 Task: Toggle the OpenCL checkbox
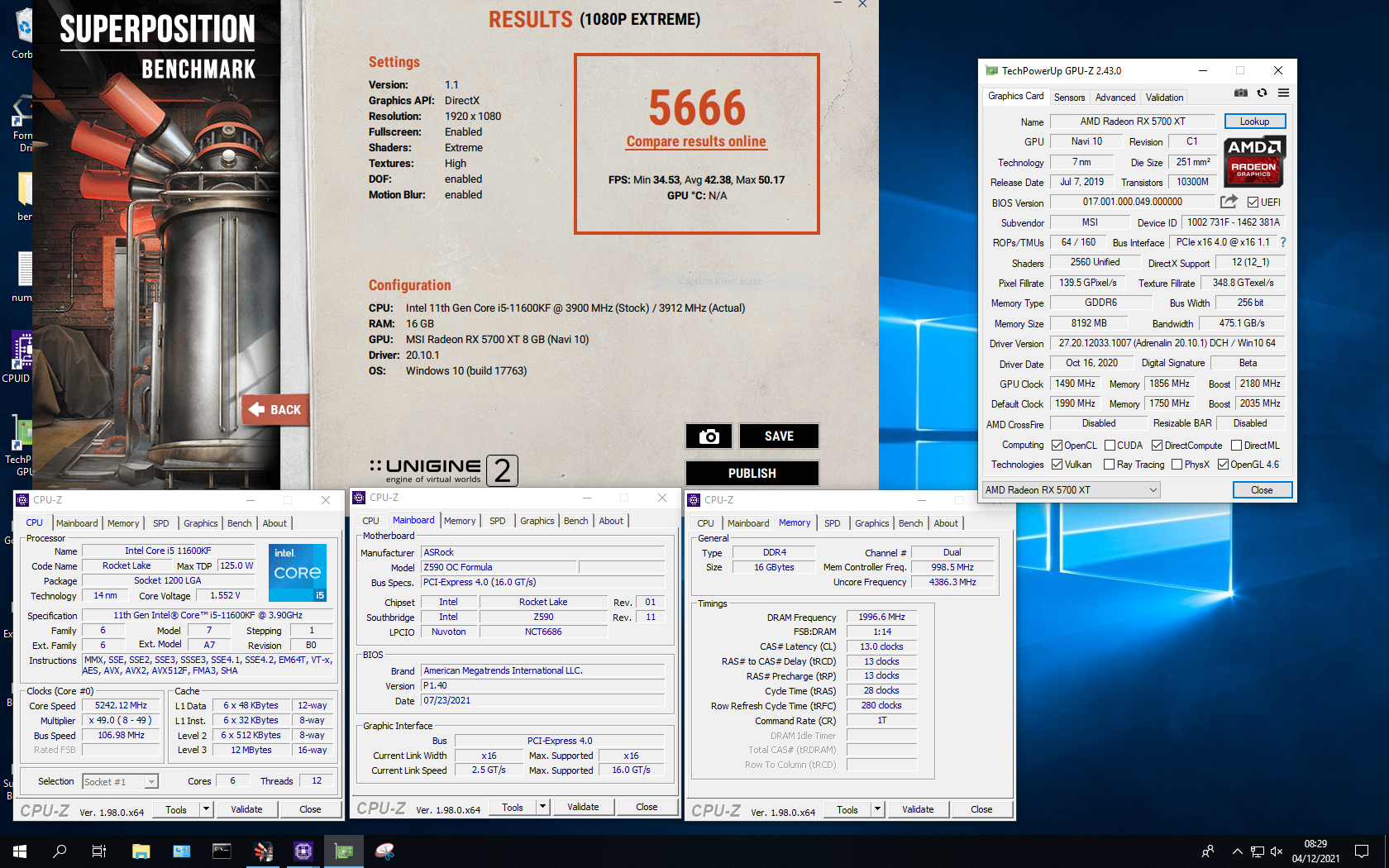tap(1057, 446)
